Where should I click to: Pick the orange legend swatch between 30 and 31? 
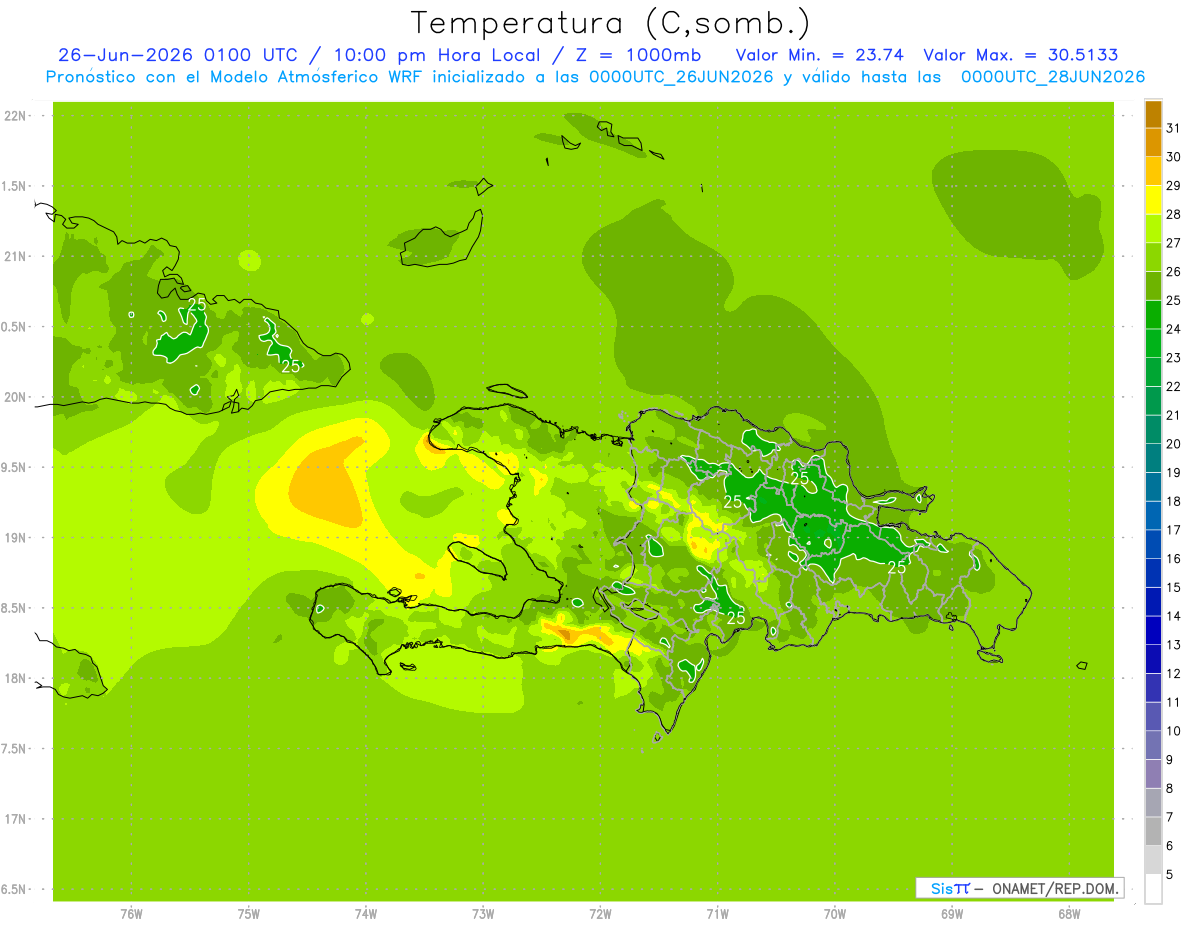(1153, 143)
